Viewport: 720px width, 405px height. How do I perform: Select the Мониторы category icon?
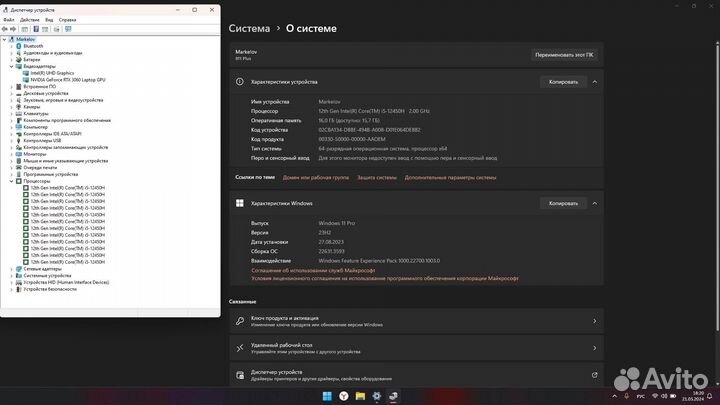[x=19, y=154]
